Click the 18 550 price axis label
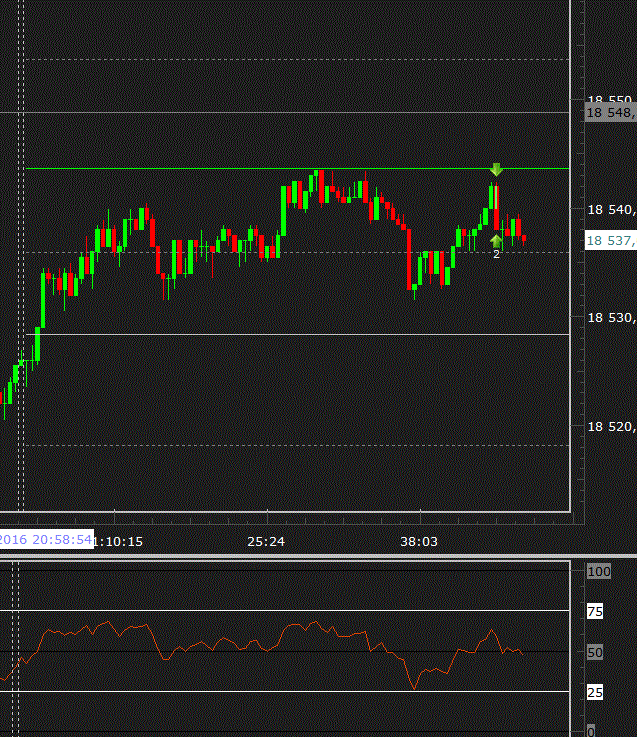 point(611,100)
